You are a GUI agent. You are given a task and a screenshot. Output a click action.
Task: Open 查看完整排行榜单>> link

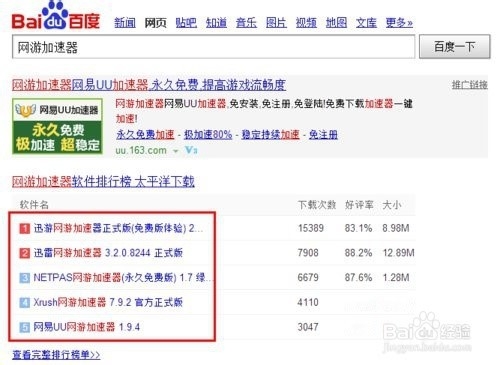pos(56,354)
